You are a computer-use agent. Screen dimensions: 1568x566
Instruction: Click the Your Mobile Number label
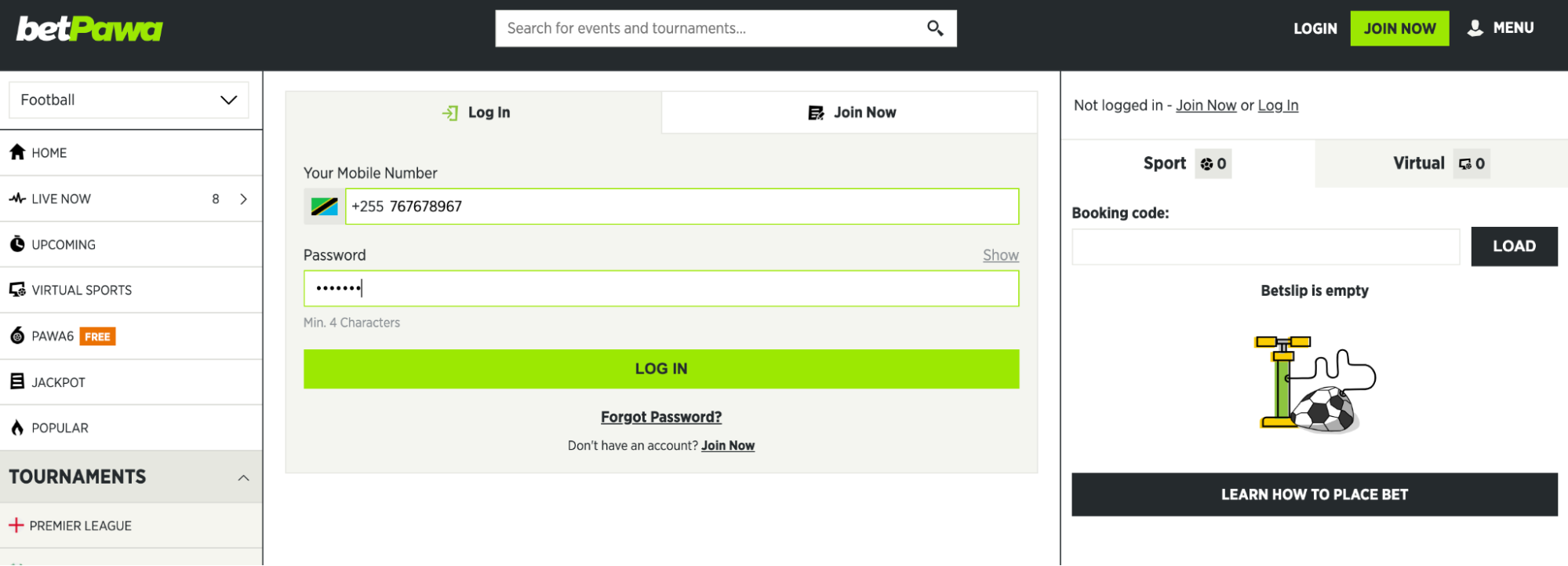(370, 173)
